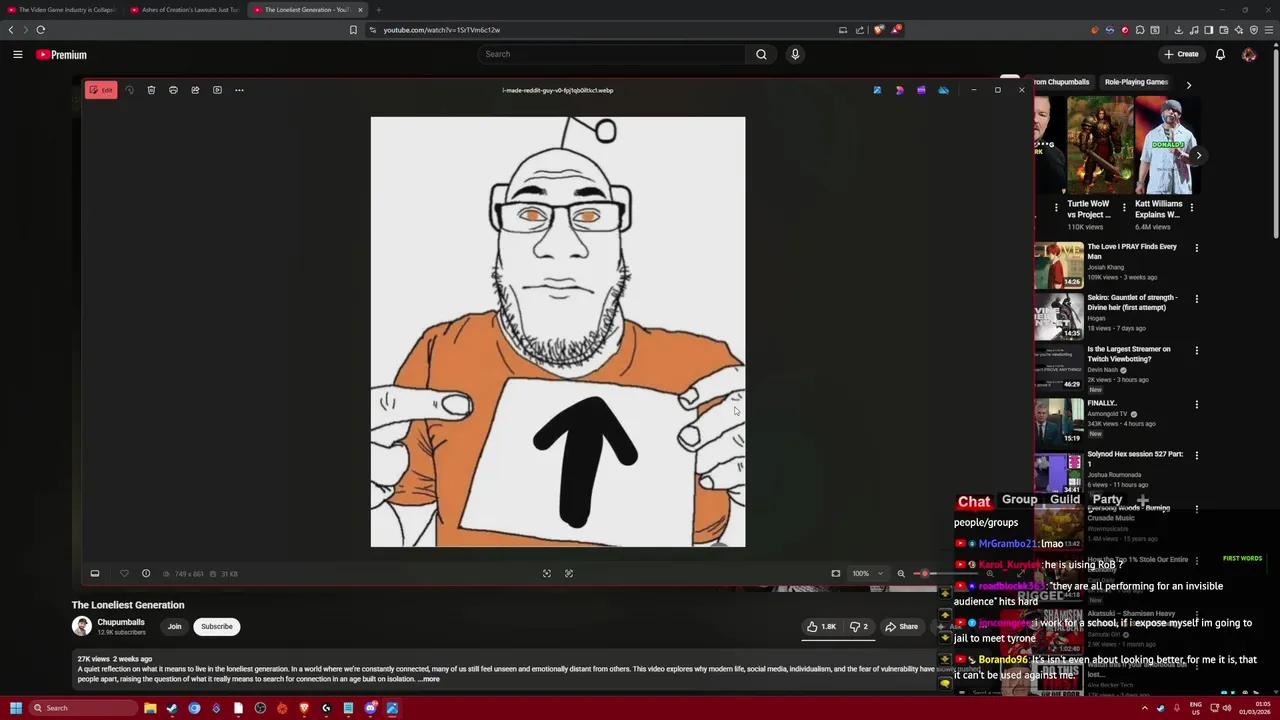Viewport: 1280px width, 720px height.
Task: Select the Group tab in overlay
Action: coord(1020,499)
